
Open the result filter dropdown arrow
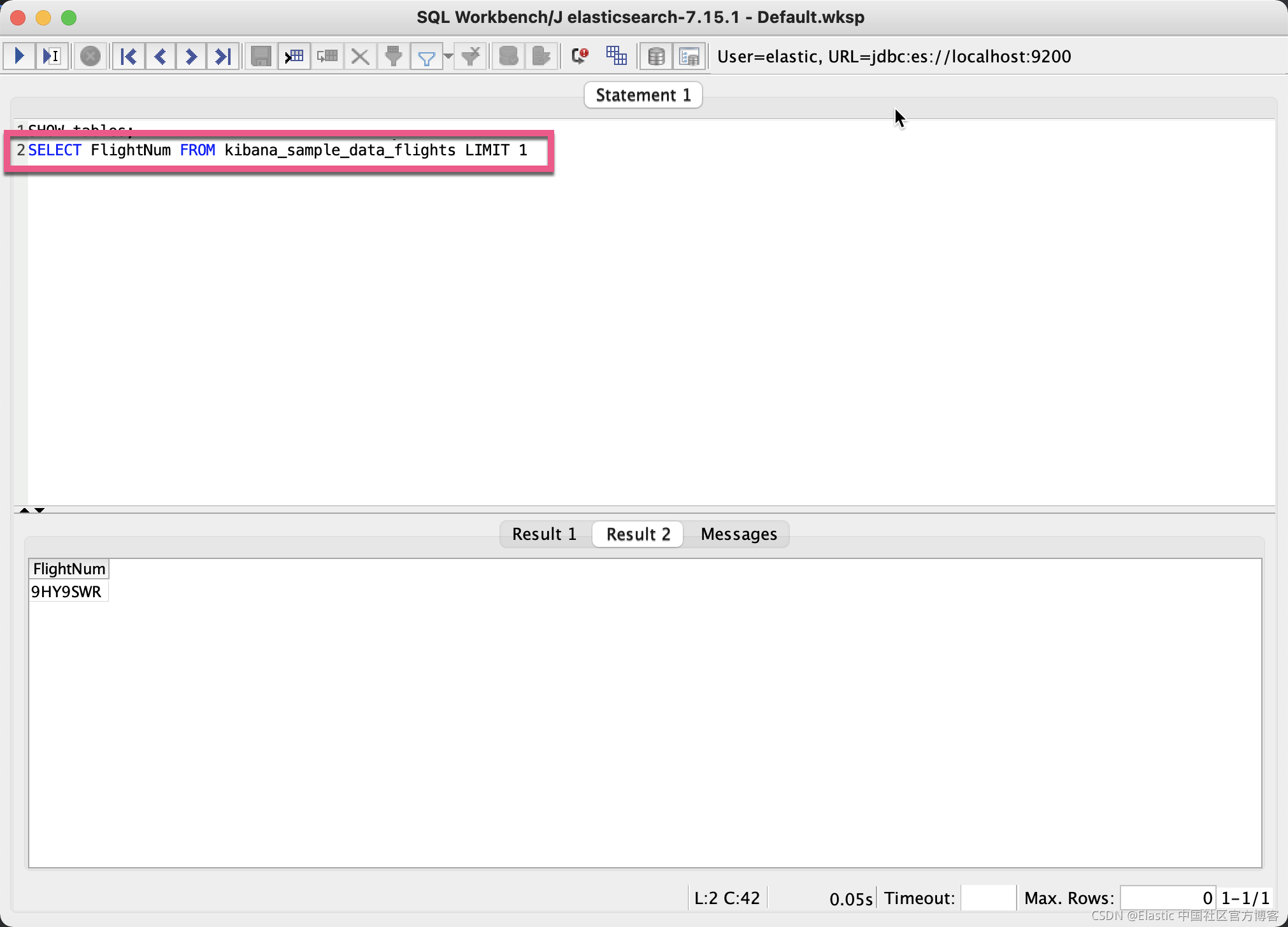448,56
